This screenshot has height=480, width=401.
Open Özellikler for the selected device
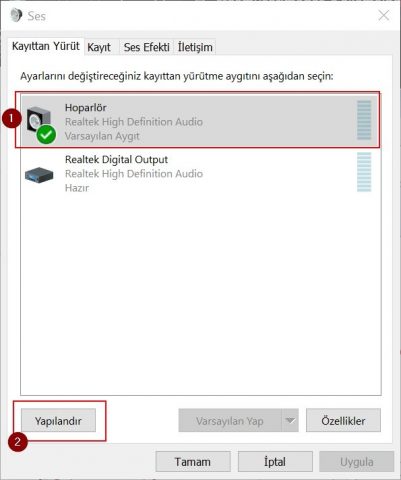pos(343,421)
